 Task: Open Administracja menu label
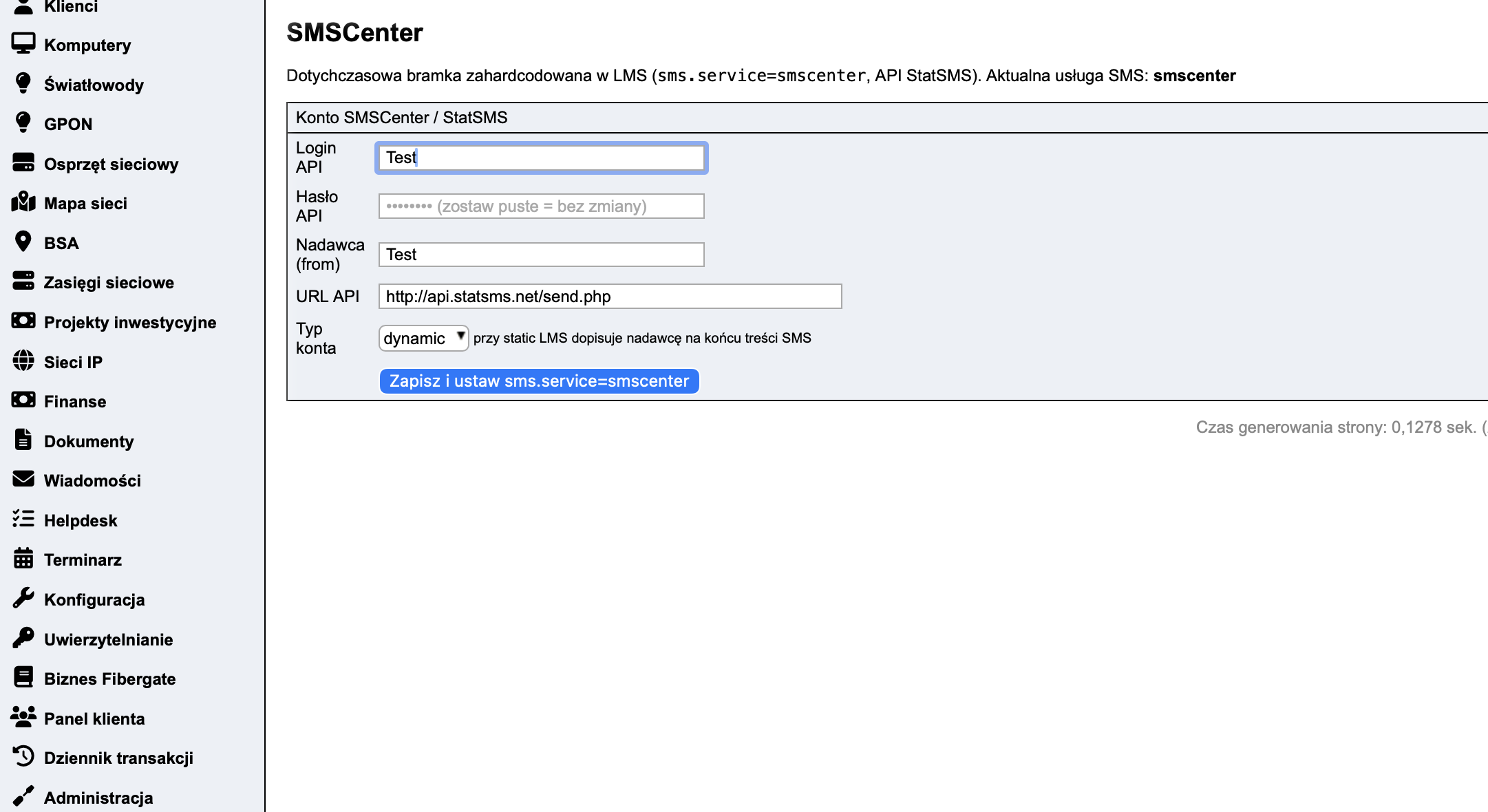[x=98, y=798]
